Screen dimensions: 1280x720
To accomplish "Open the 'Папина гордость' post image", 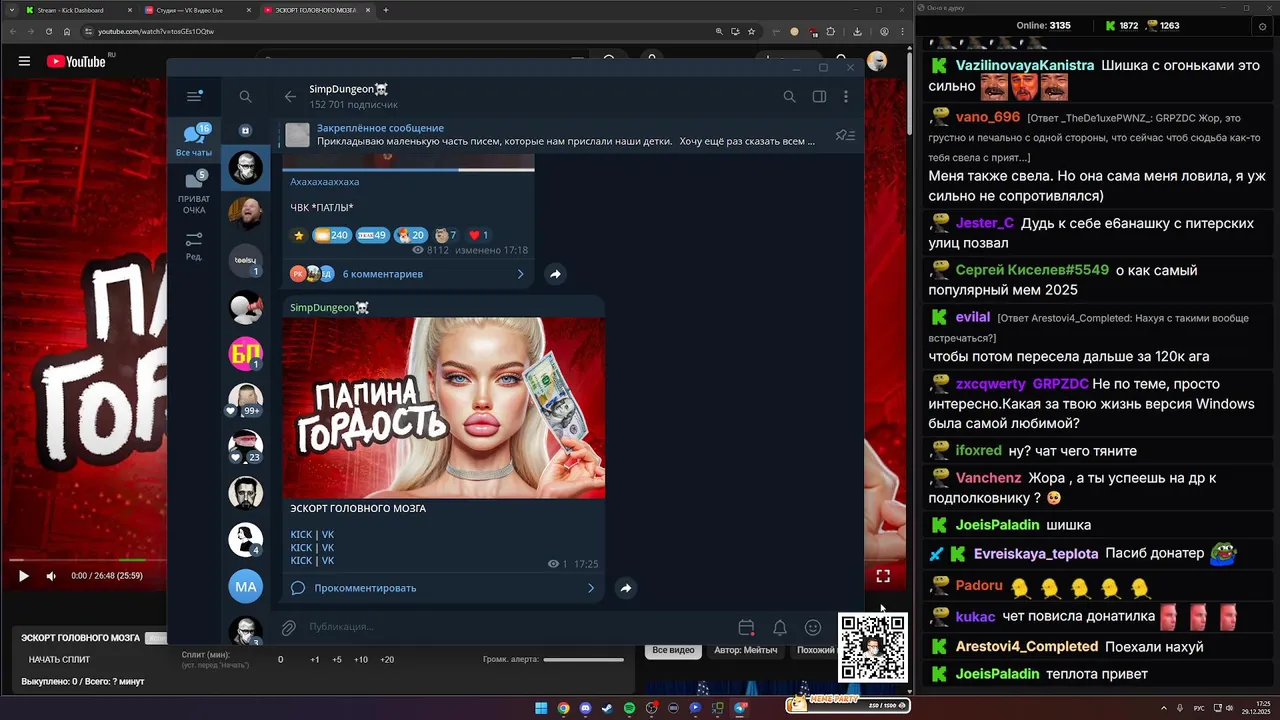I will click(444, 408).
